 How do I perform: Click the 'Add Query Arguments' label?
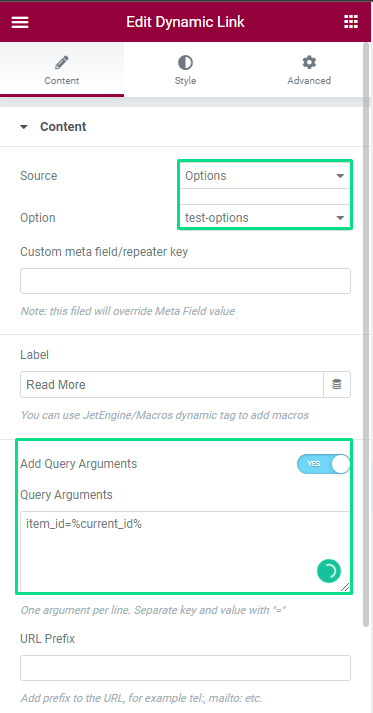tap(79, 464)
